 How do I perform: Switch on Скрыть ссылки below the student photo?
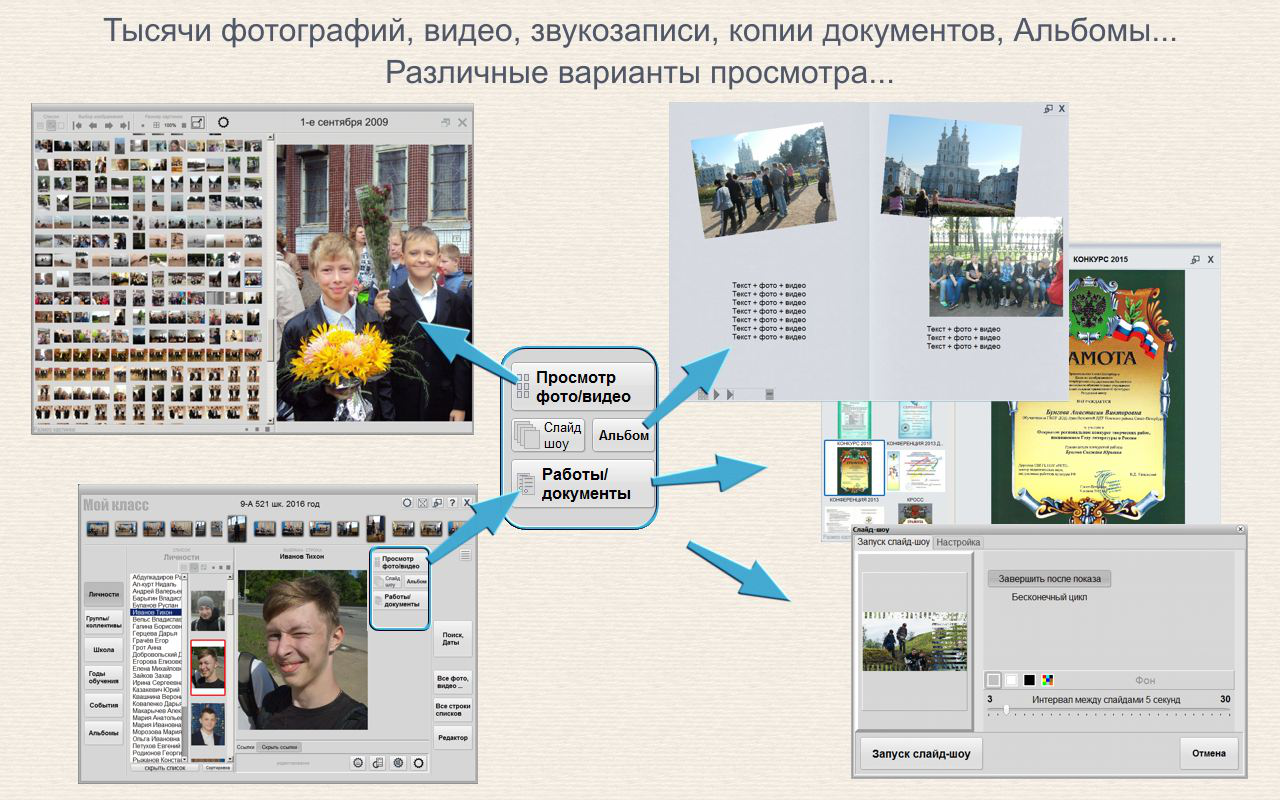tap(280, 747)
